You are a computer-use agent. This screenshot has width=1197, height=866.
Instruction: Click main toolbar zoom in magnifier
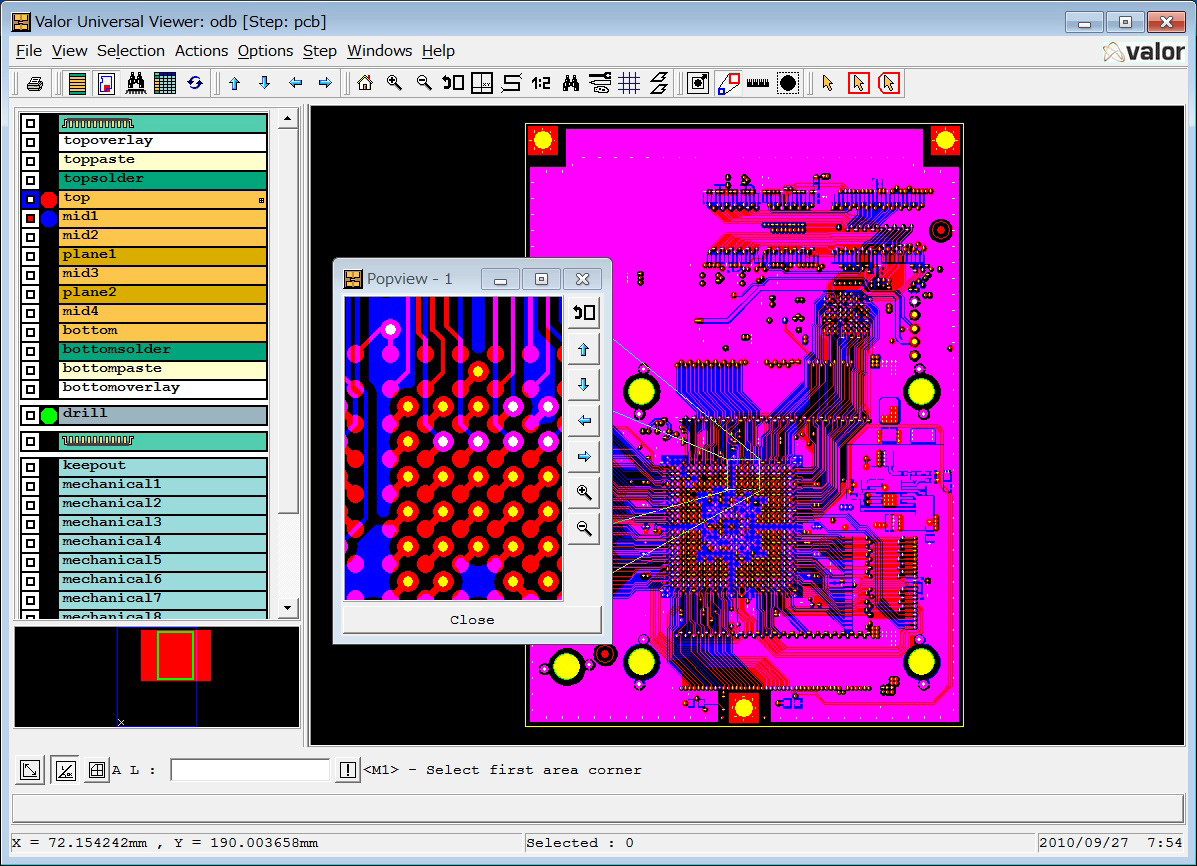[x=394, y=83]
